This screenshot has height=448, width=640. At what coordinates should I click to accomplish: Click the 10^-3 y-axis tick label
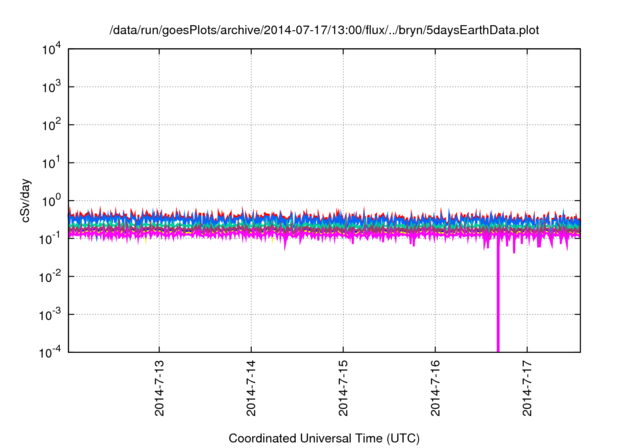pyautogui.click(x=50, y=315)
